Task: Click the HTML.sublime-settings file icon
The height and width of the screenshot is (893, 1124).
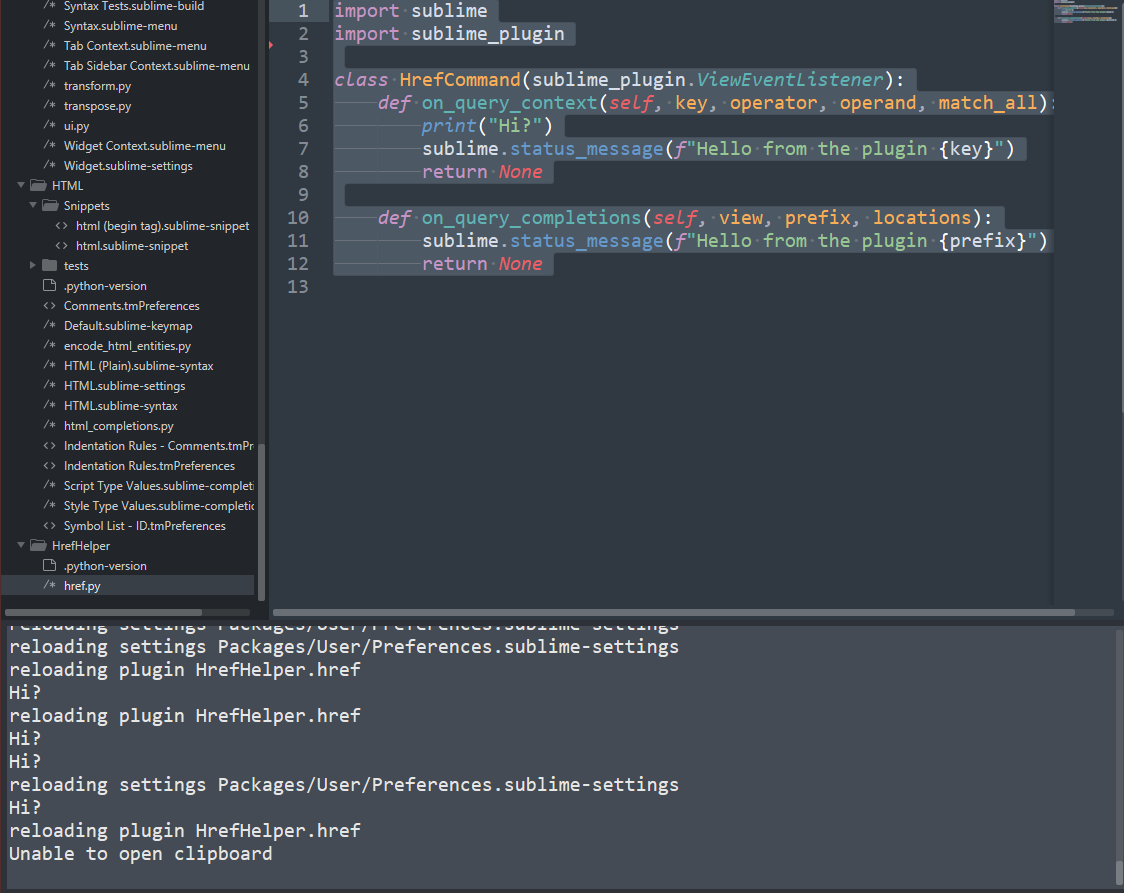Action: point(49,385)
